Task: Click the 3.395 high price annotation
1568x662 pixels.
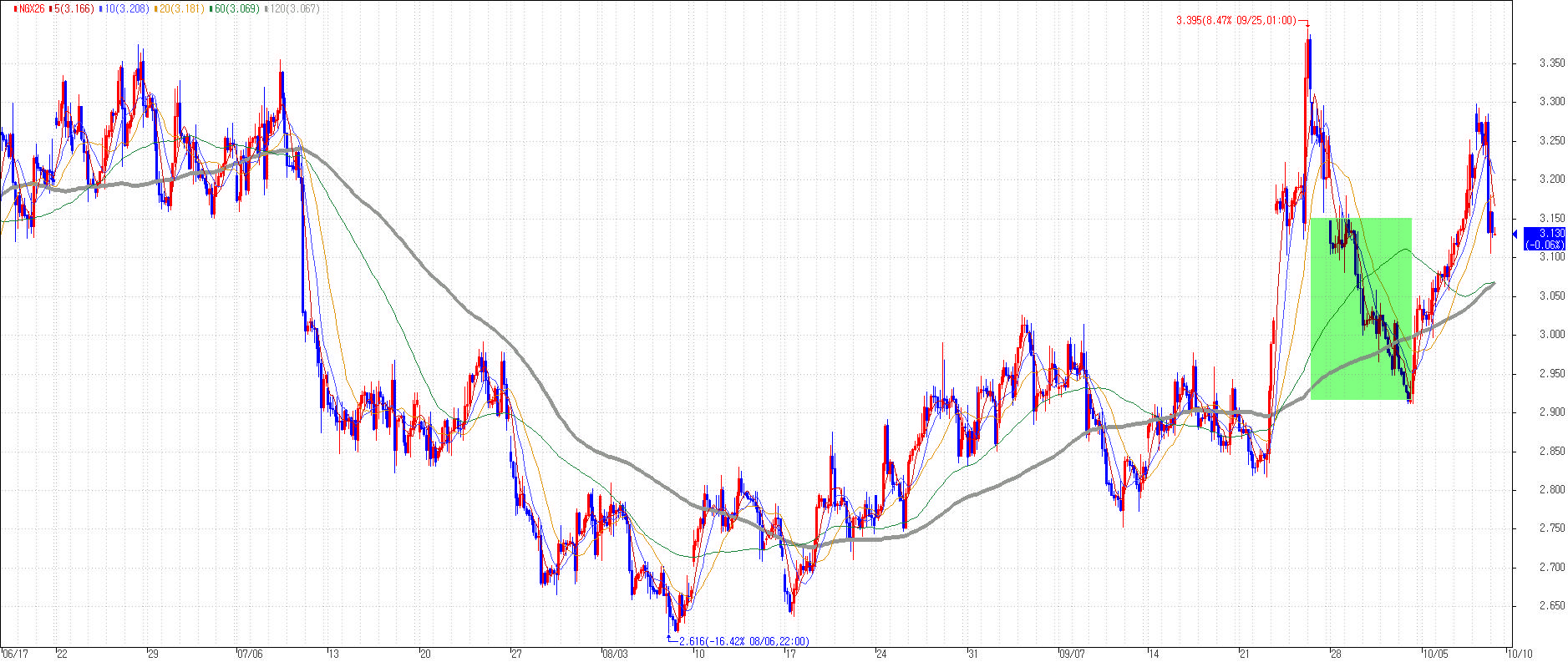Action: click(1236, 21)
